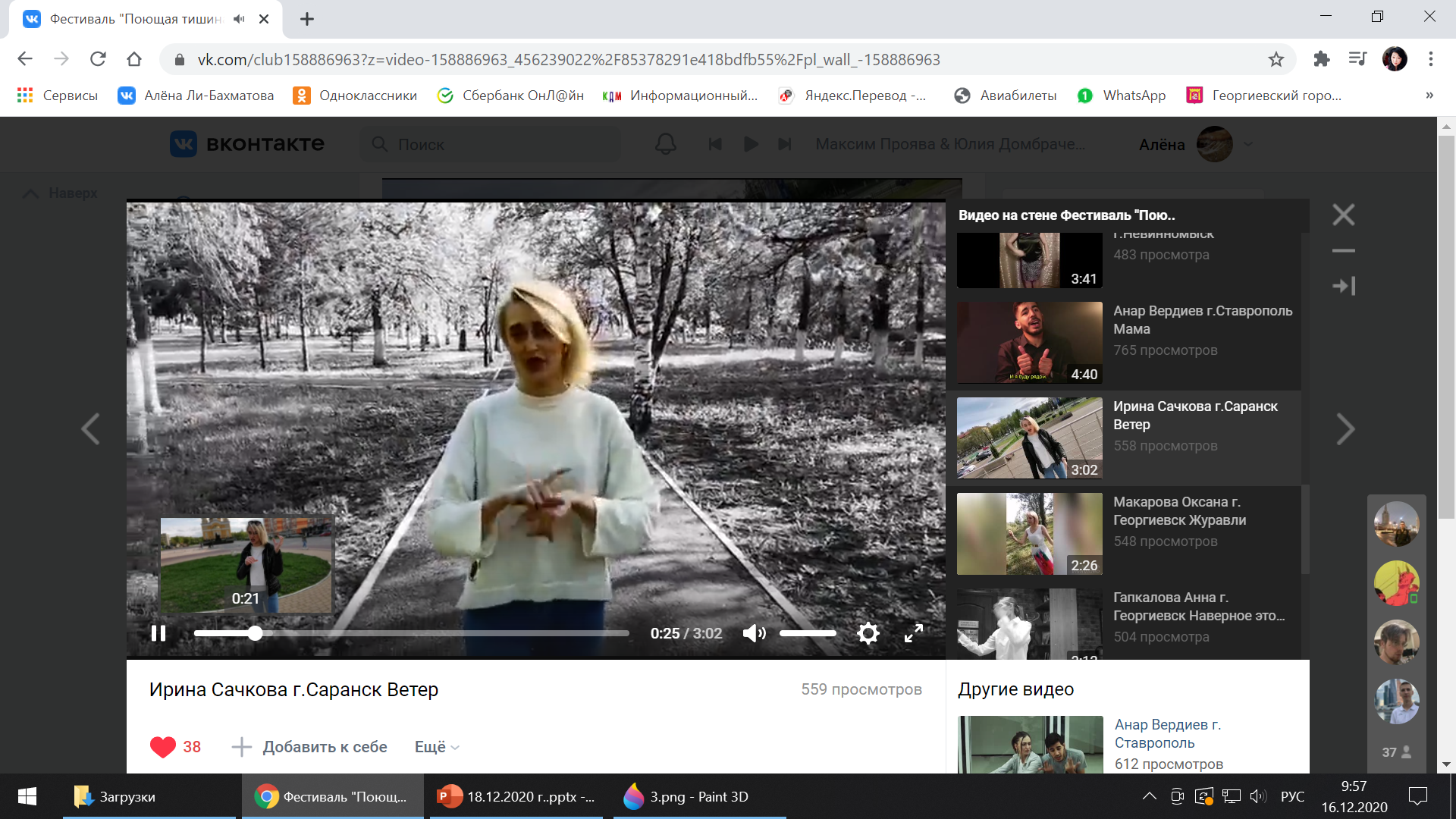Reload the page in Chrome
Image resolution: width=1456 pixels, height=819 pixels.
[98, 59]
